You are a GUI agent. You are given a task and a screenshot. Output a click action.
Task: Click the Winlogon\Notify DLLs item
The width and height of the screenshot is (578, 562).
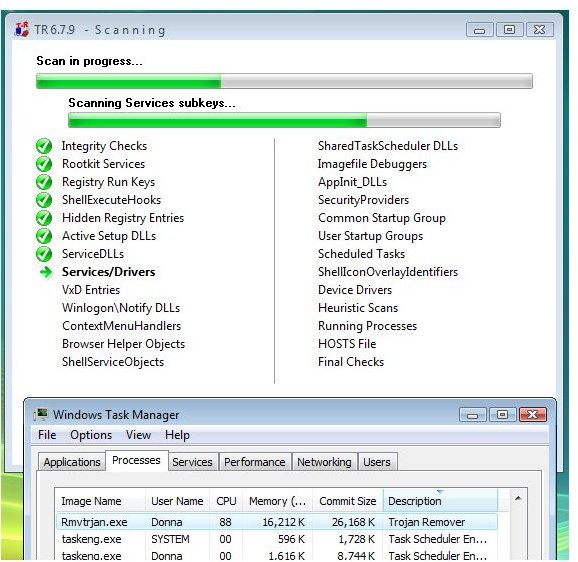tap(121, 308)
